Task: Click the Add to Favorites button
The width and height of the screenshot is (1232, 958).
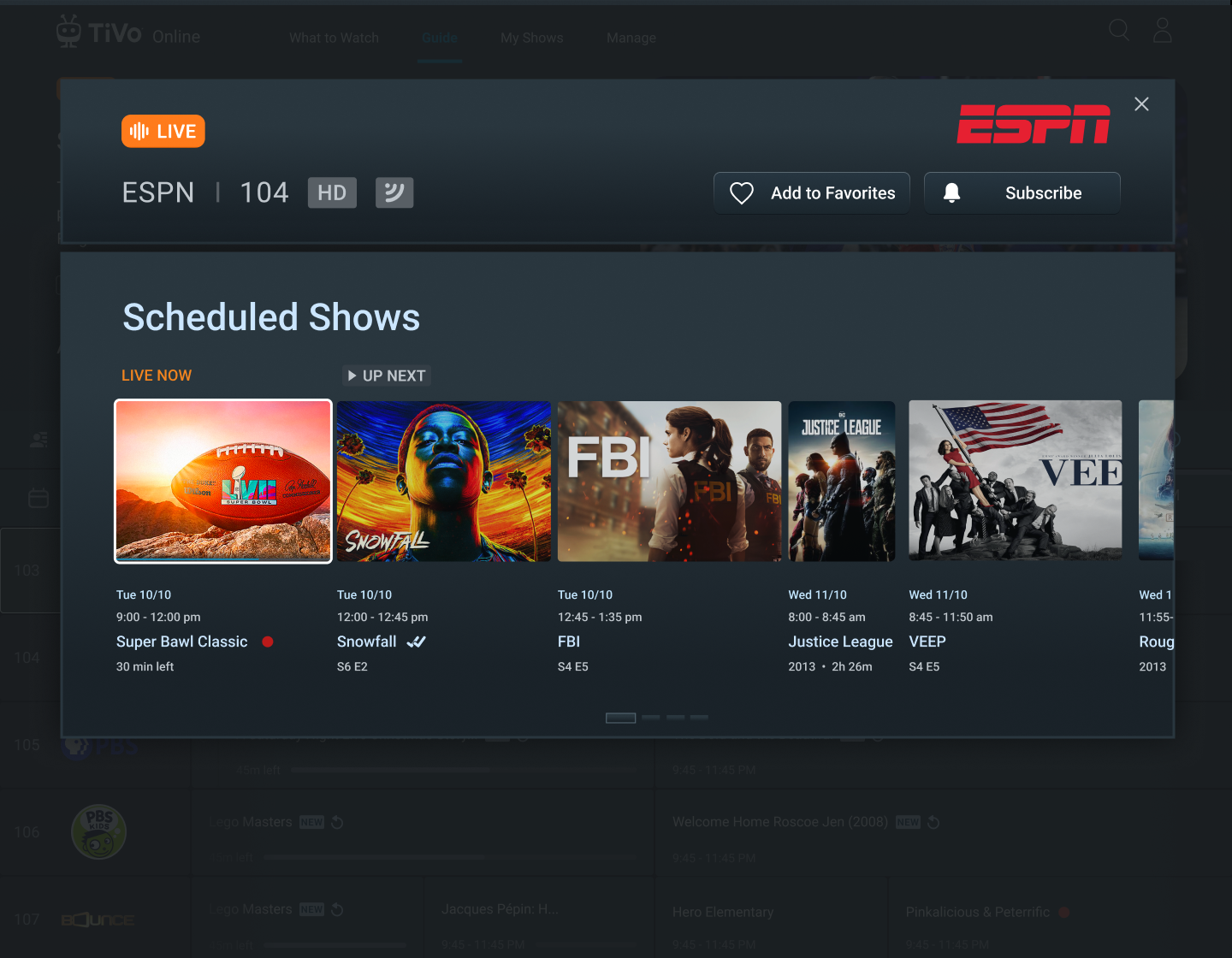Action: tap(812, 193)
